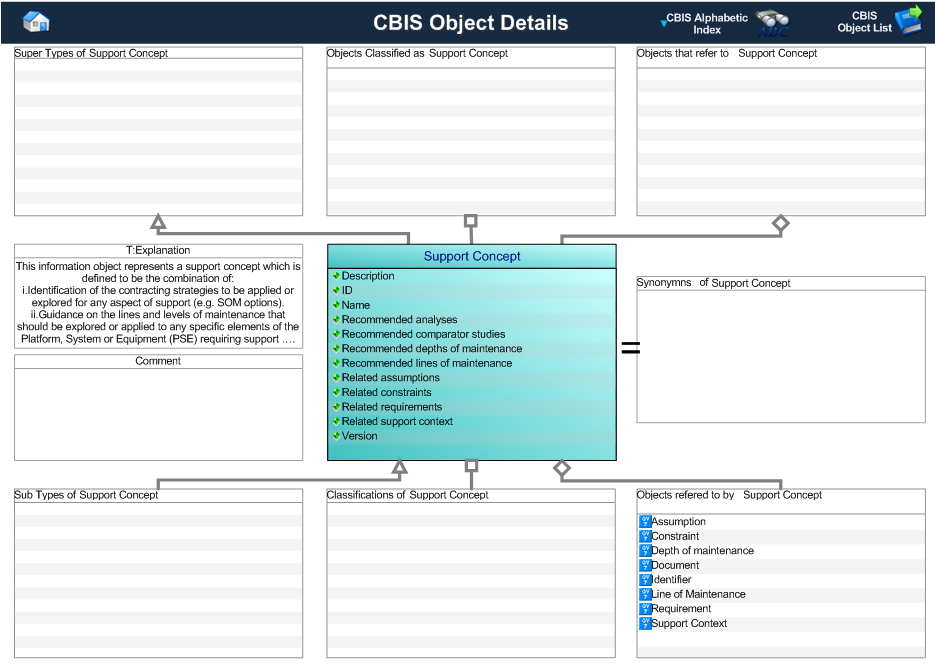Select the Description attribute
This screenshot has width=935, height=666.
(368, 275)
